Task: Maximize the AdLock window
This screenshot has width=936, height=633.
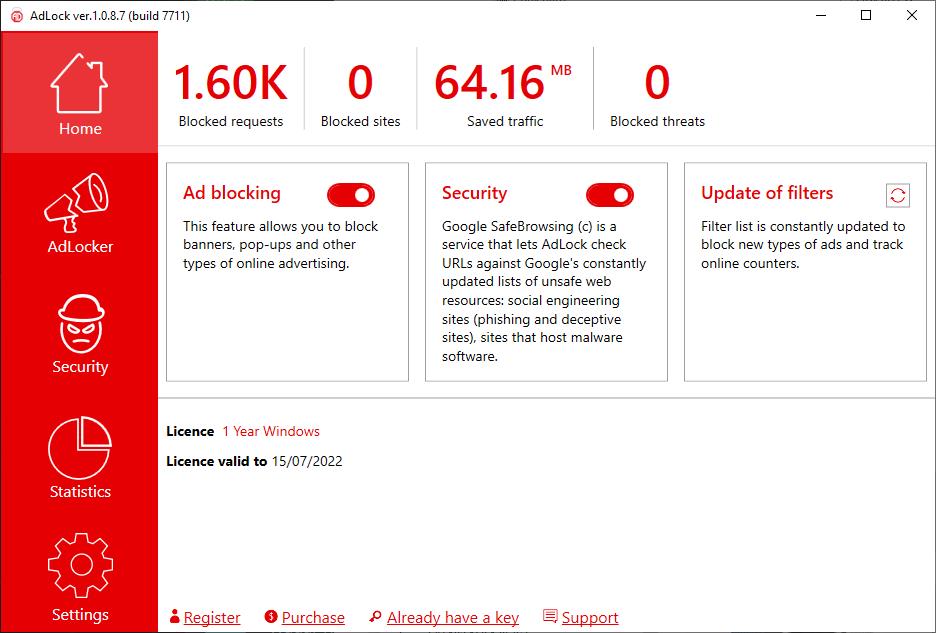Action: click(x=866, y=15)
